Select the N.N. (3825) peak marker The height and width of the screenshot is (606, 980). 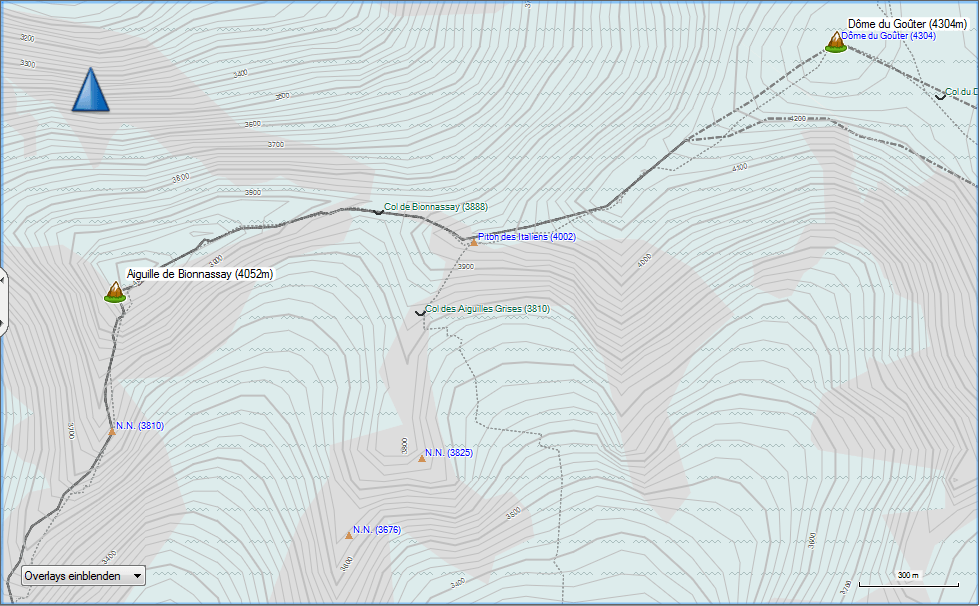tap(421, 458)
